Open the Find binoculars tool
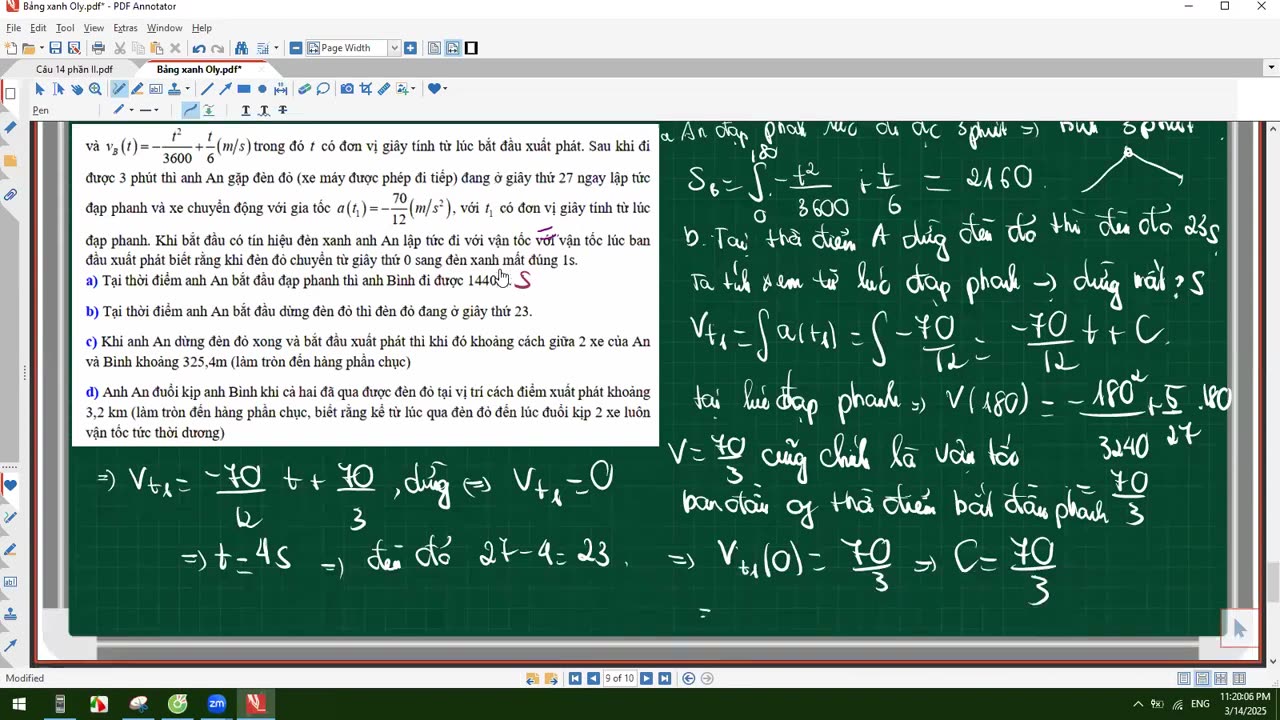1280x720 pixels. tap(241, 48)
